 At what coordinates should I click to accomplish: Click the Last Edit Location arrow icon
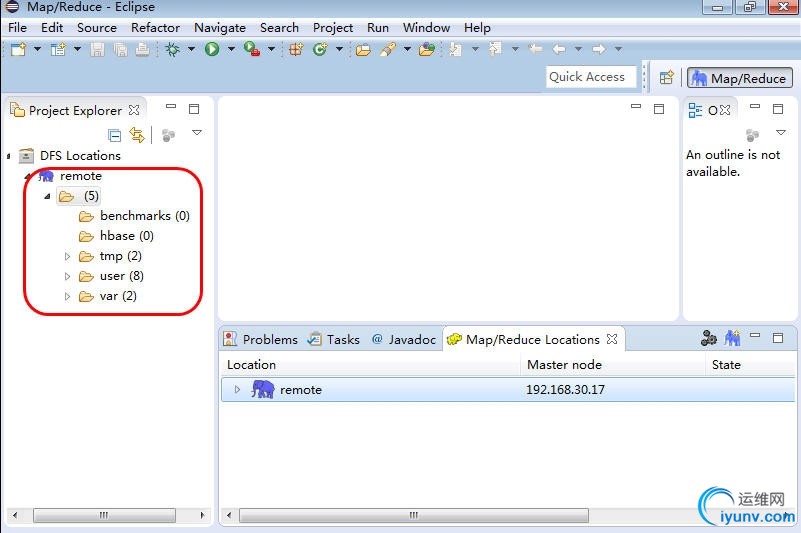point(535,50)
